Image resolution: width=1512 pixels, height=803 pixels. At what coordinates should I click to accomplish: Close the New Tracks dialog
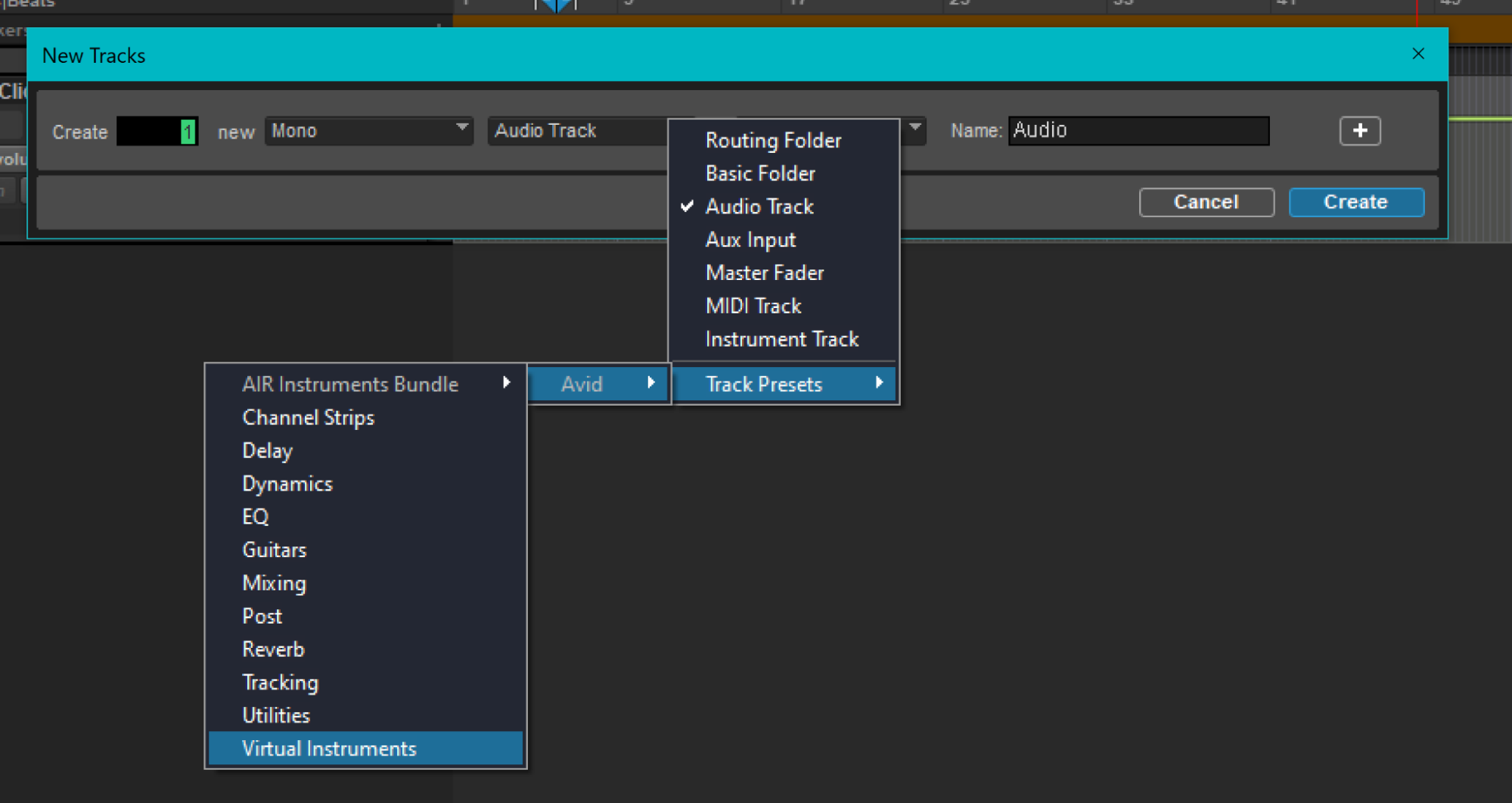coord(1417,54)
